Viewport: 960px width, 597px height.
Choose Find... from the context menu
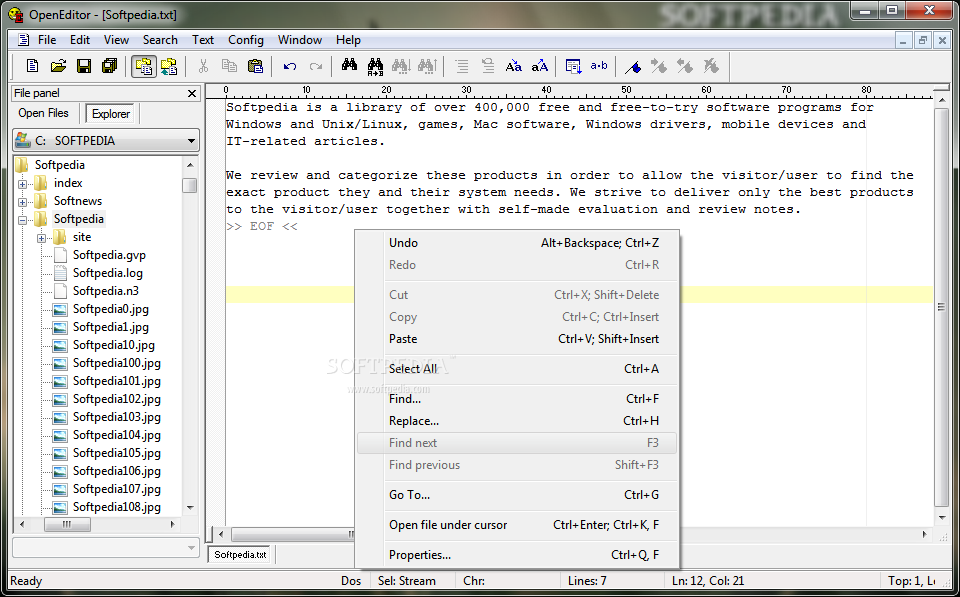pyautogui.click(x=517, y=399)
